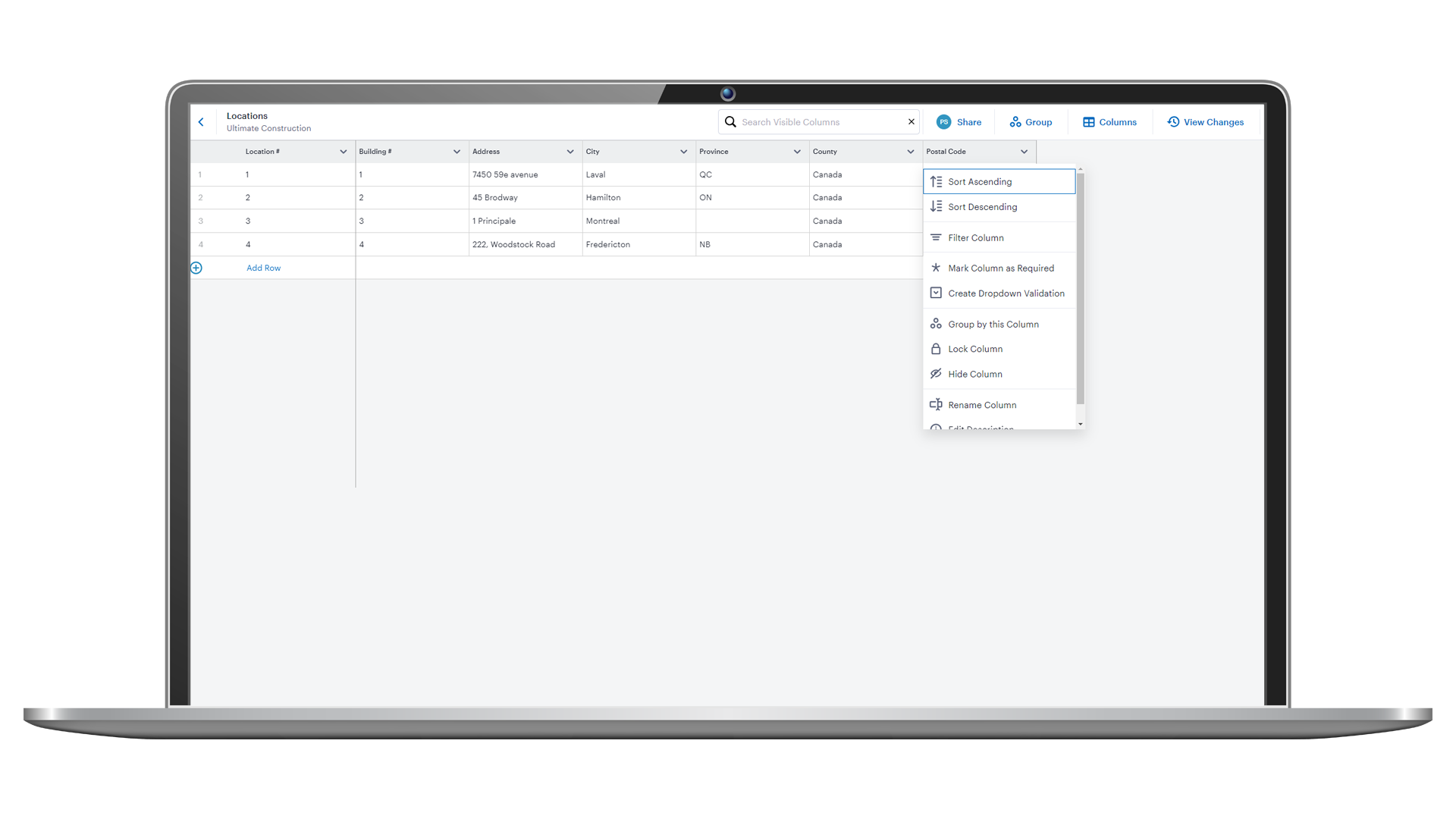
Task: Open the Group toolbar button
Action: click(1031, 122)
